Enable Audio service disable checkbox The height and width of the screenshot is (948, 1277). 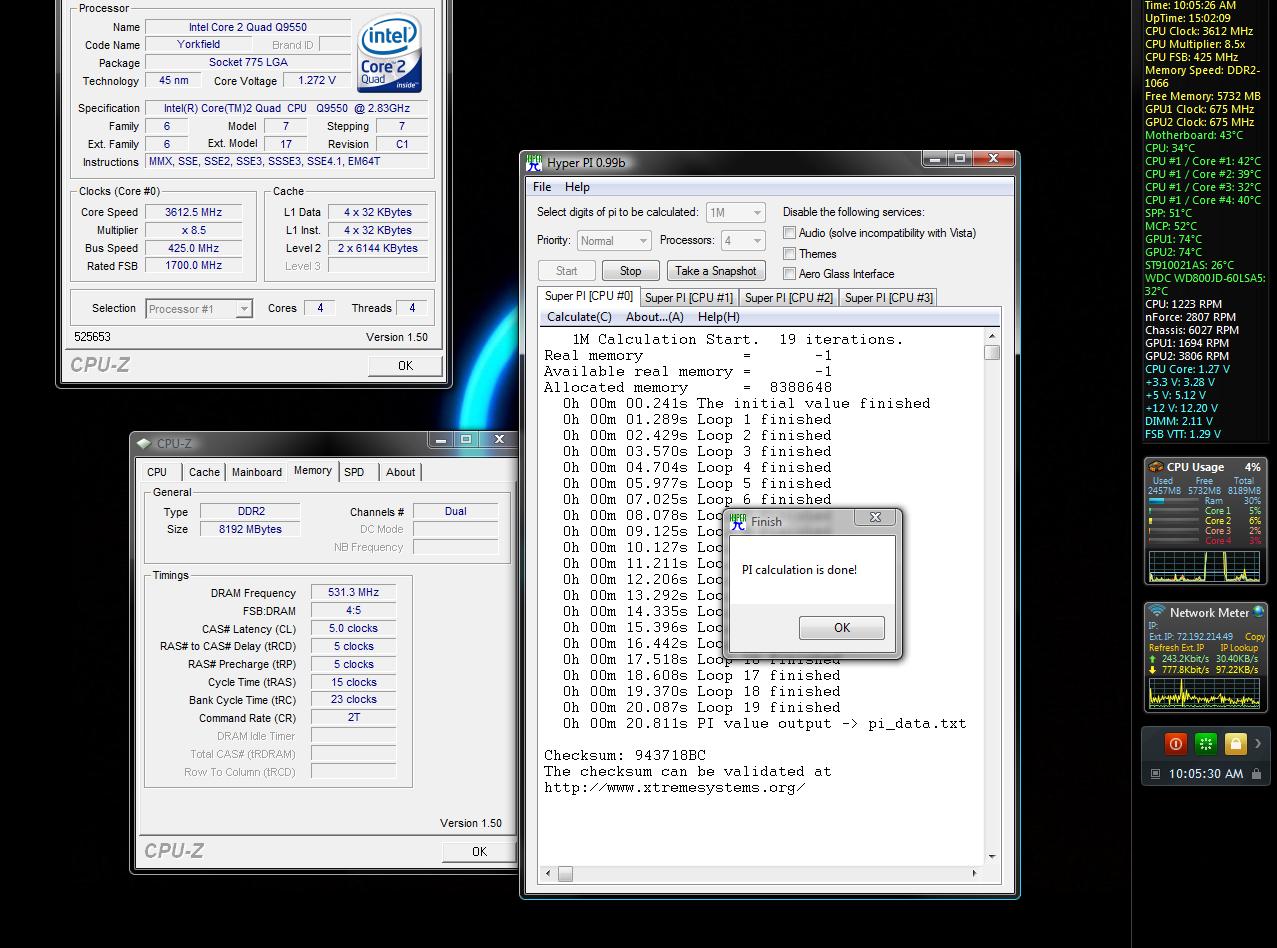click(789, 233)
